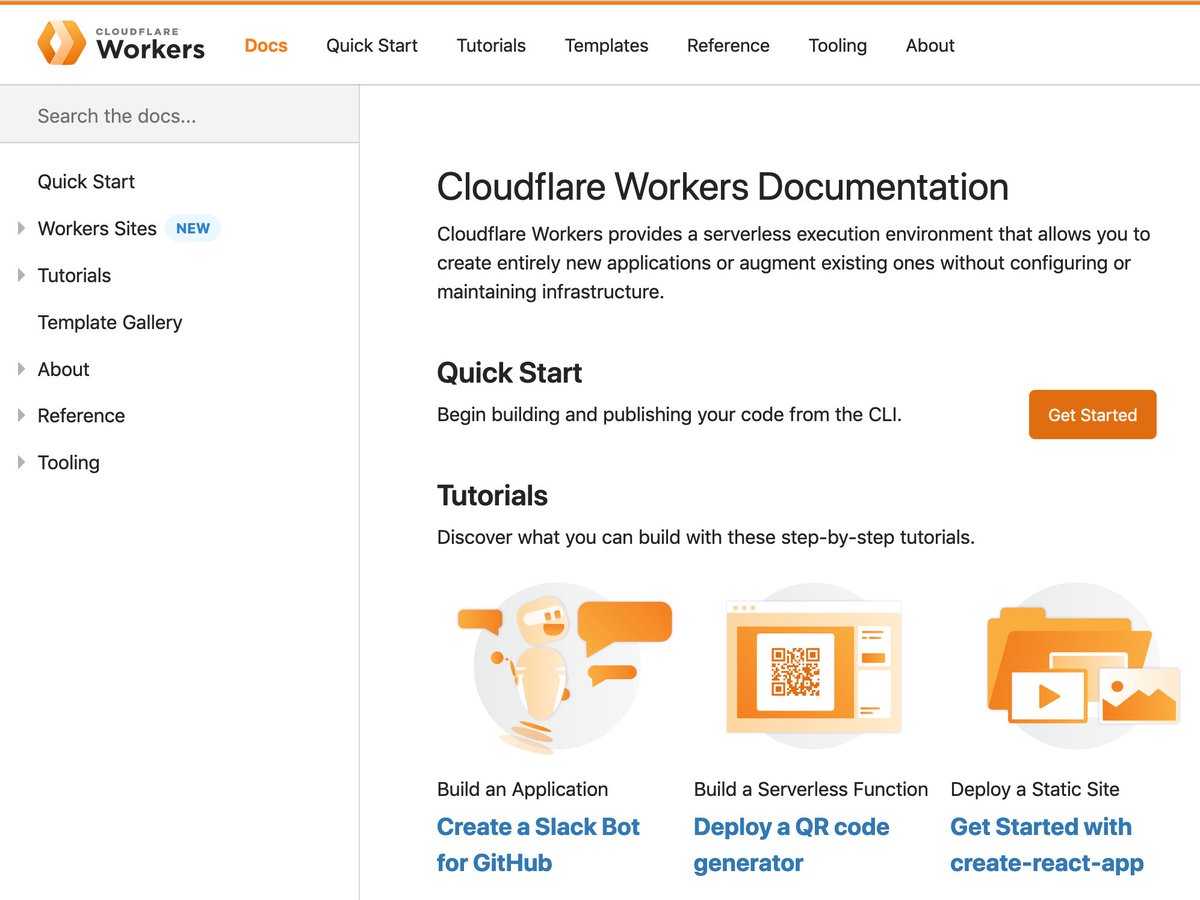Open Tutorials in top navigation
This screenshot has width=1200, height=900.
491,45
